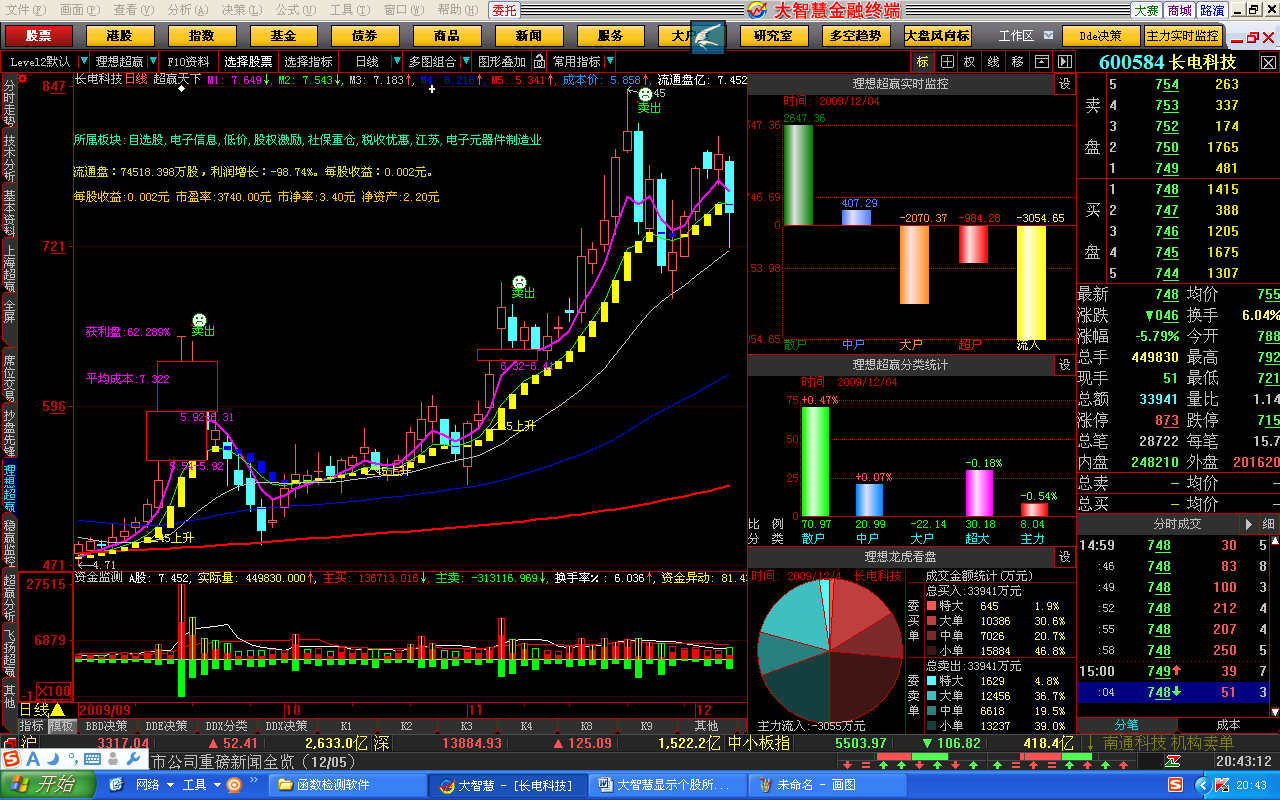Click the 开始 Start button
This screenshot has width=1280, height=800.
(x=48, y=785)
